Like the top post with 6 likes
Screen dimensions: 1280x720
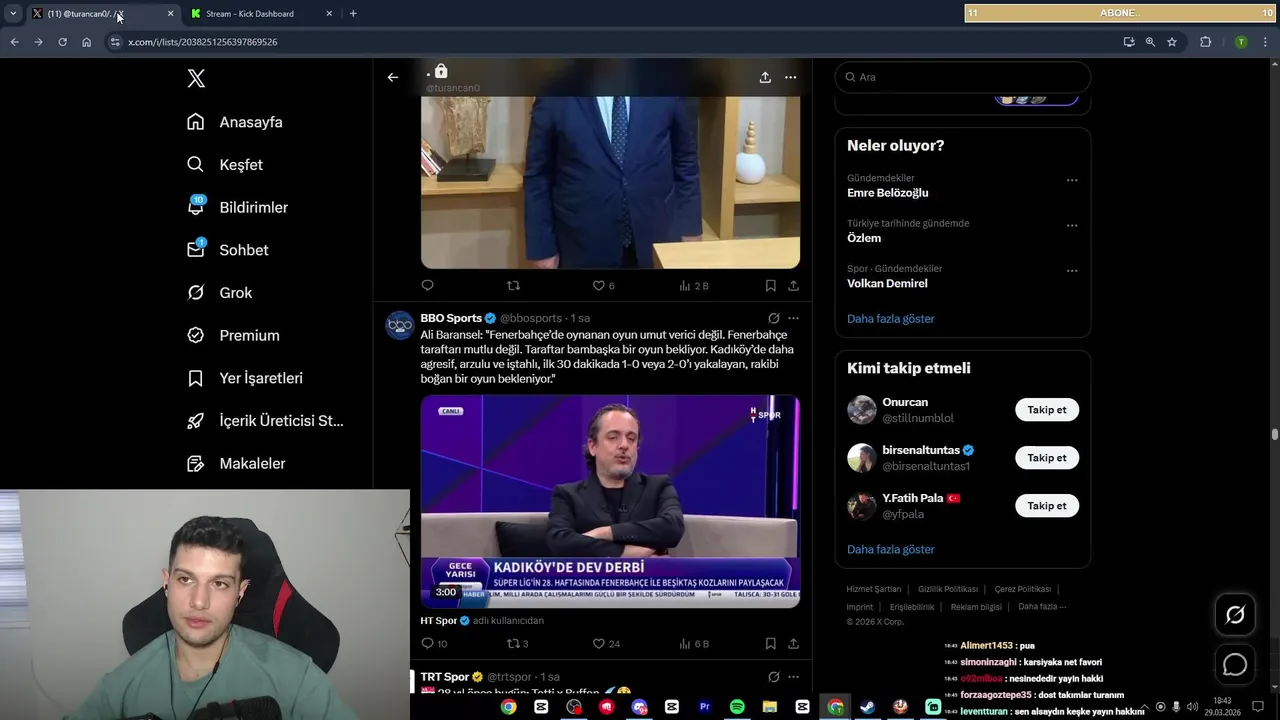[603, 286]
